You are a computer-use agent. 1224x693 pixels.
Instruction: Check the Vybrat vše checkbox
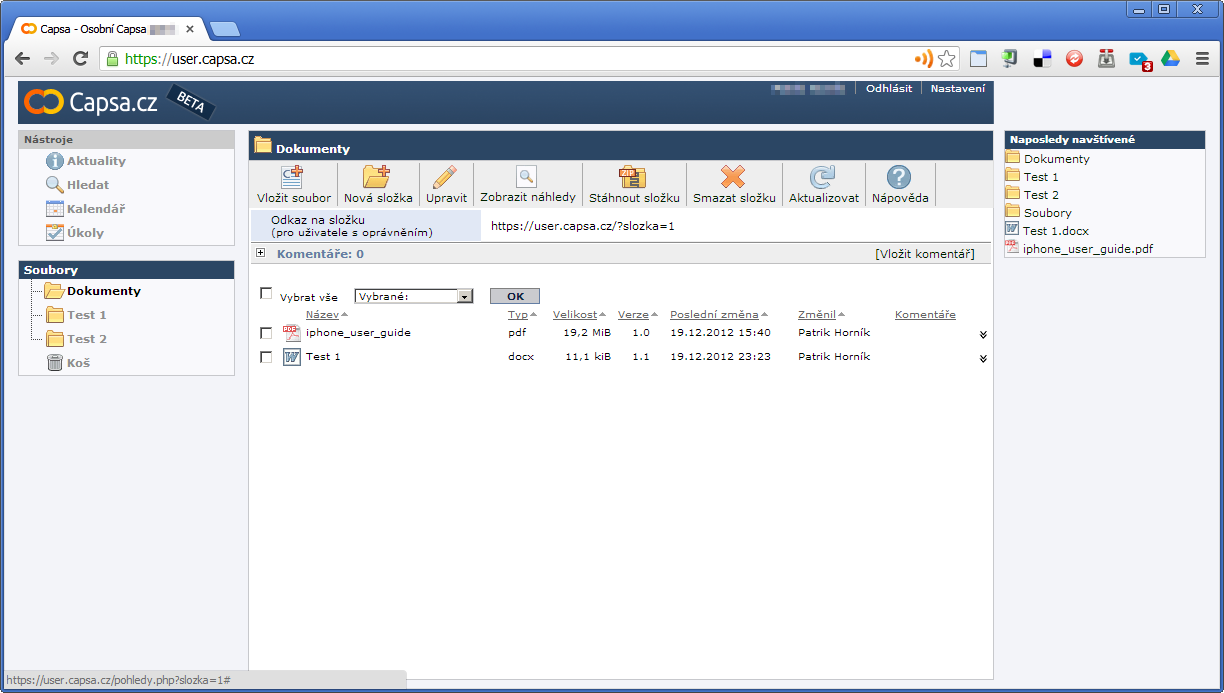tap(266, 294)
